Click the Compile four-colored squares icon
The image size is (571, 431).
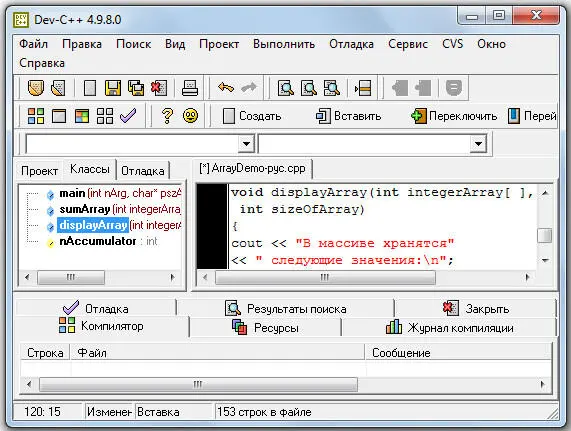tap(36, 116)
